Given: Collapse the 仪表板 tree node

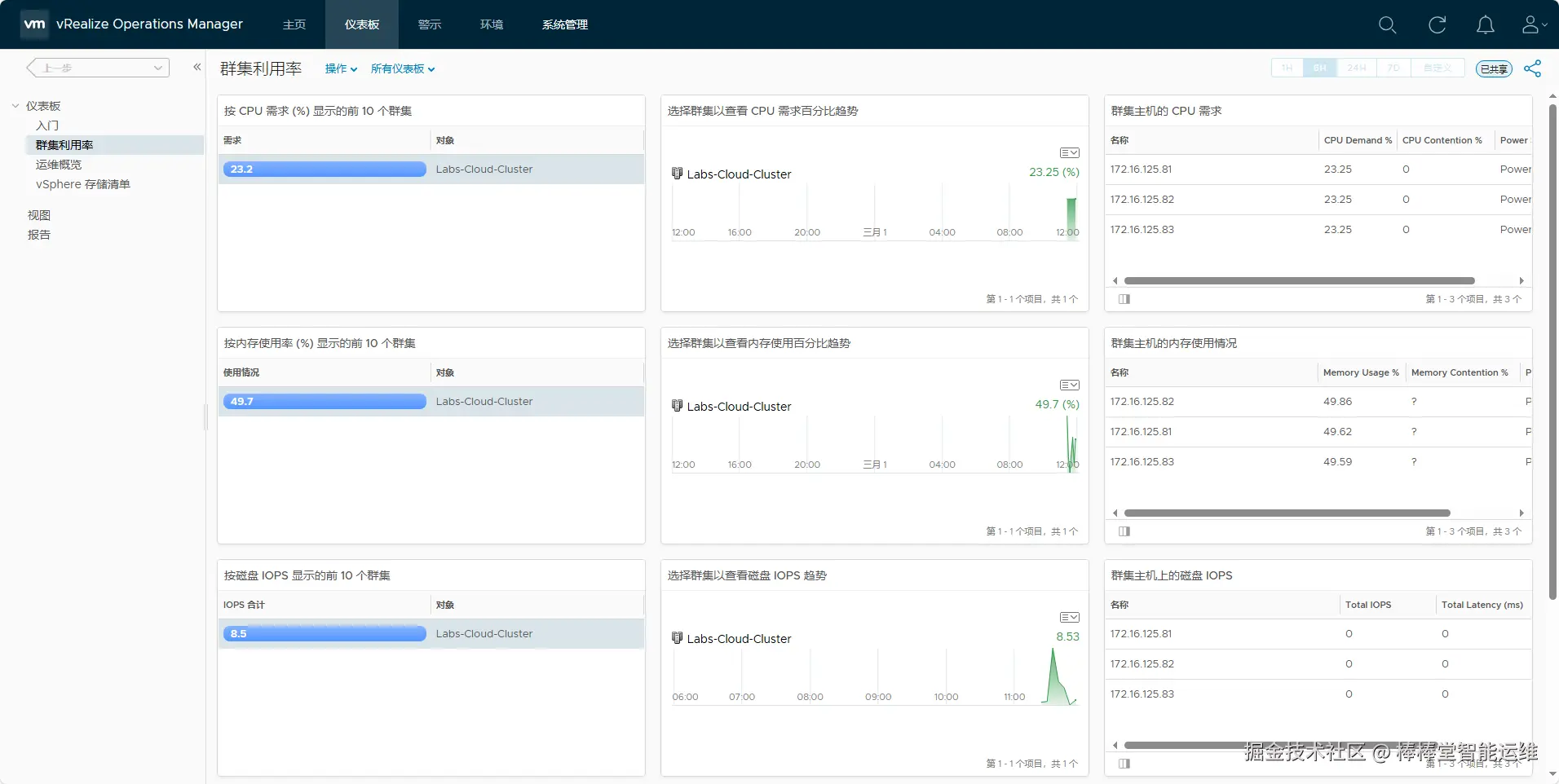Looking at the screenshot, I should [x=15, y=106].
